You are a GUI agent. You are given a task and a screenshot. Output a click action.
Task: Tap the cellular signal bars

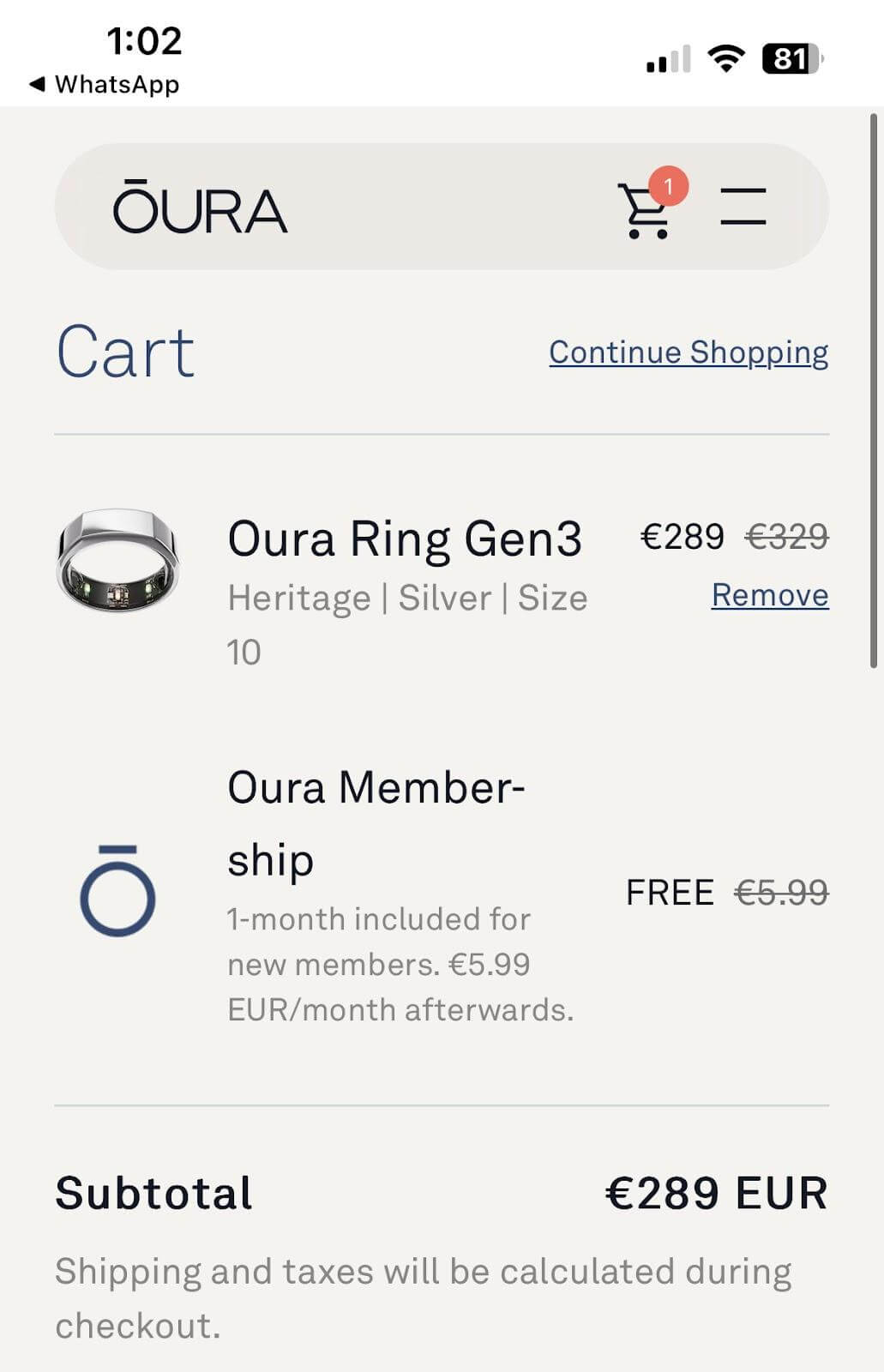click(668, 60)
